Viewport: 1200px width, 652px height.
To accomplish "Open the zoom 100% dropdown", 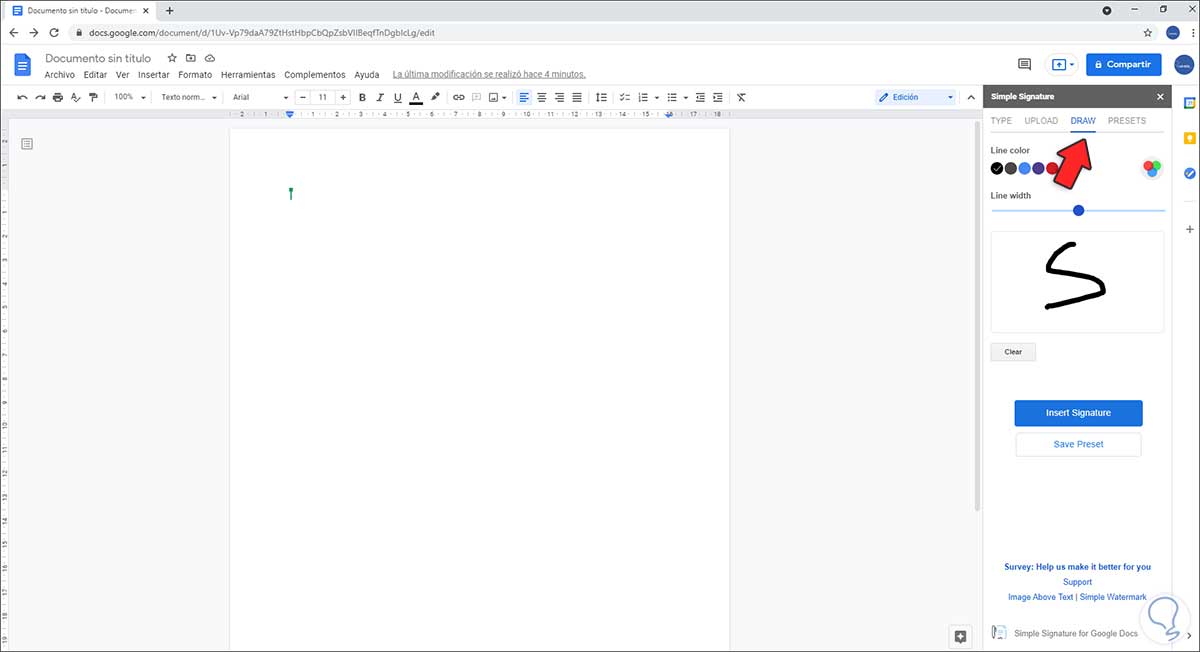I will tap(130, 97).
